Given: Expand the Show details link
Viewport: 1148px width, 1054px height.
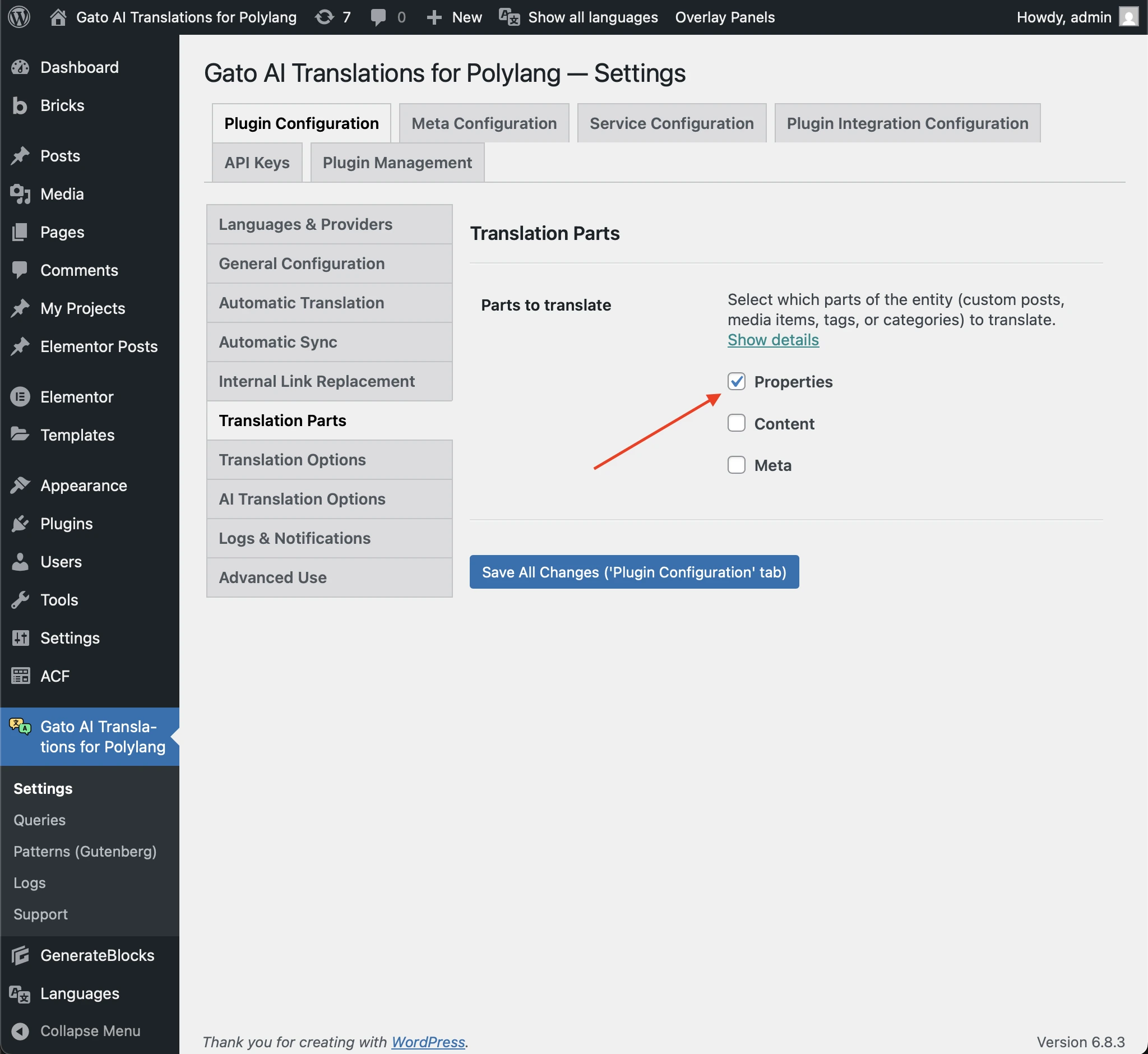Looking at the screenshot, I should [773, 340].
